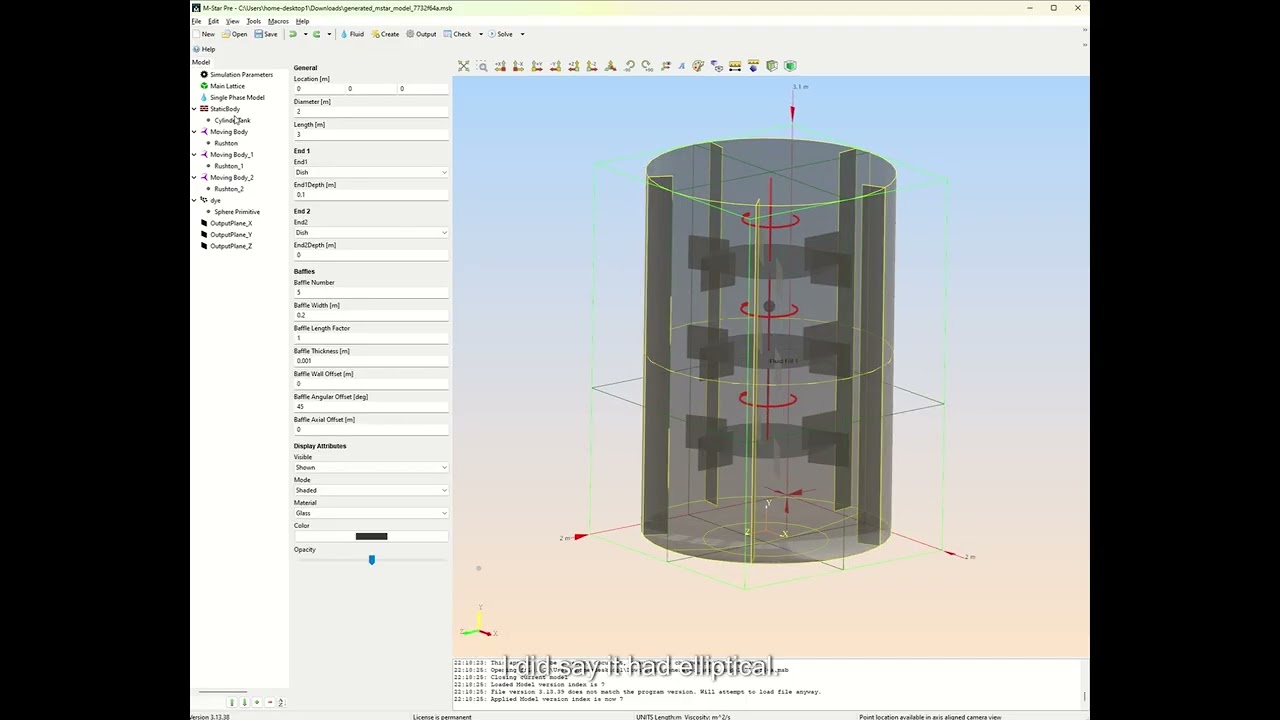This screenshot has width=1280, height=720.
Task: Open the Visible Shown dropdown
Action: tap(371, 467)
